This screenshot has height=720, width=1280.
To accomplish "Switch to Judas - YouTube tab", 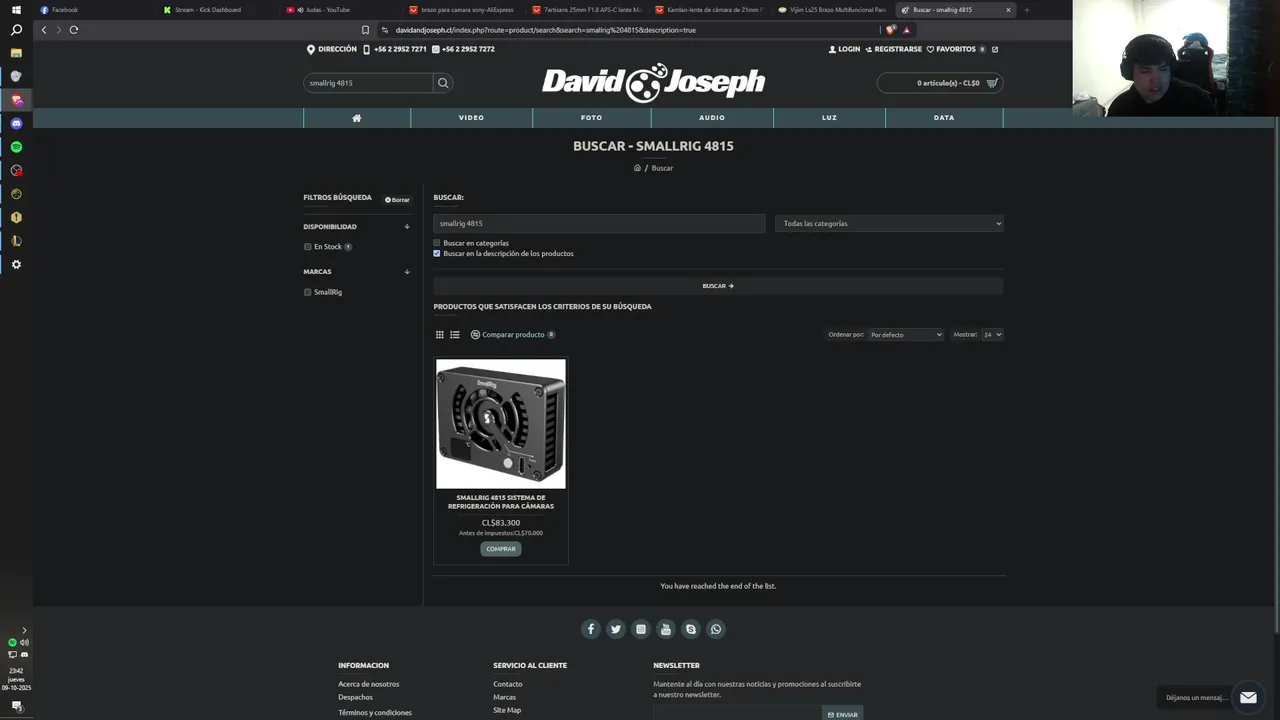I will coord(338,10).
